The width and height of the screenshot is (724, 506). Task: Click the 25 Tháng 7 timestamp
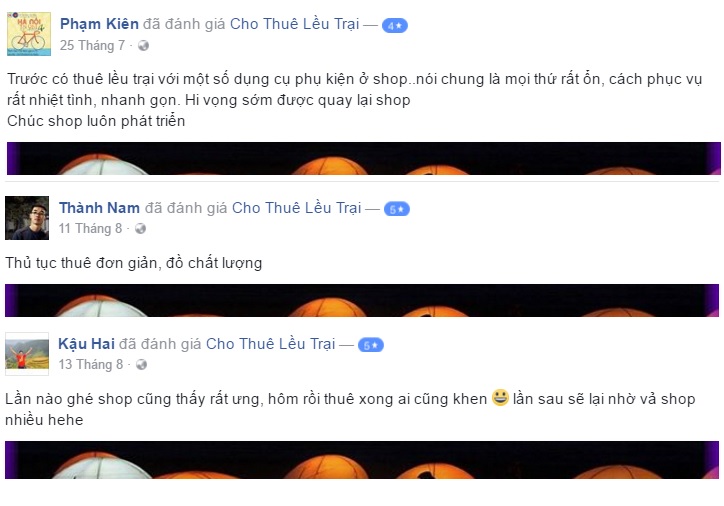click(92, 45)
